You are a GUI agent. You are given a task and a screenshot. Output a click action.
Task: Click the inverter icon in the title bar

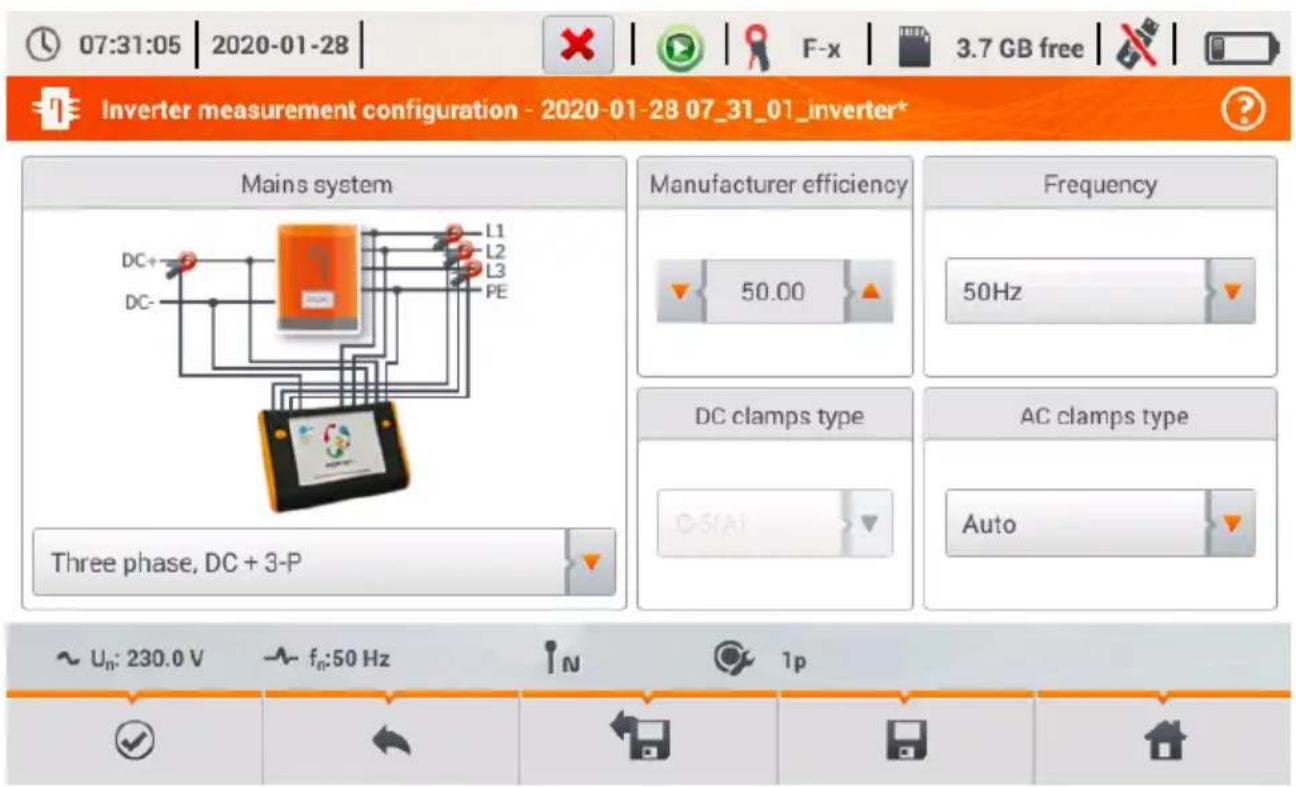coord(56,108)
